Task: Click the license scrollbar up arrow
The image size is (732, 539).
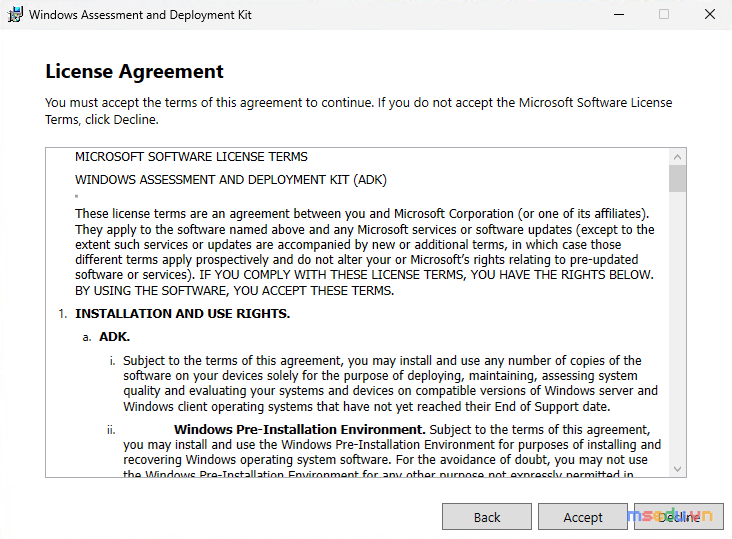Action: coord(677,157)
